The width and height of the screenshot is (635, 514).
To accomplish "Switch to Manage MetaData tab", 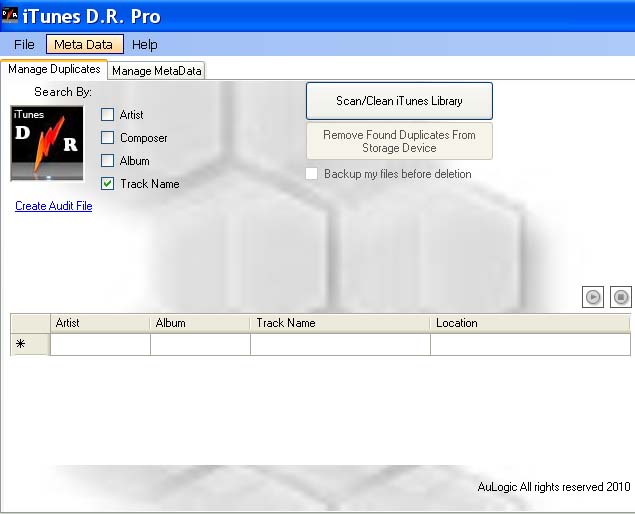I will pyautogui.click(x=156, y=71).
